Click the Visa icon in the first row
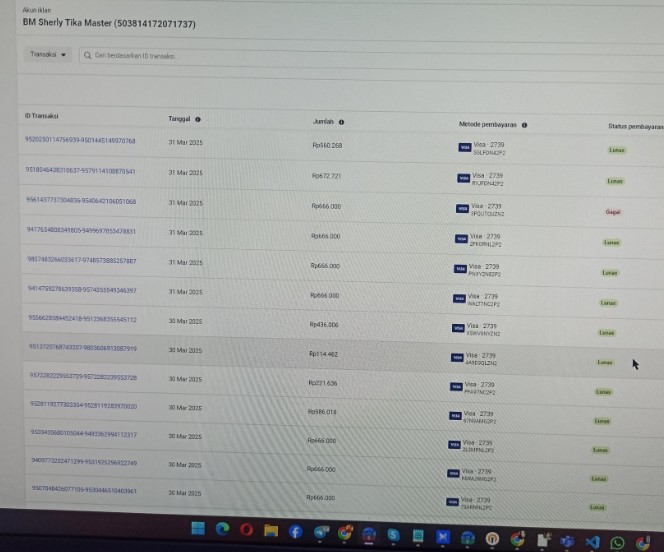Image resolution: width=664 pixels, height=552 pixels. pos(463,148)
